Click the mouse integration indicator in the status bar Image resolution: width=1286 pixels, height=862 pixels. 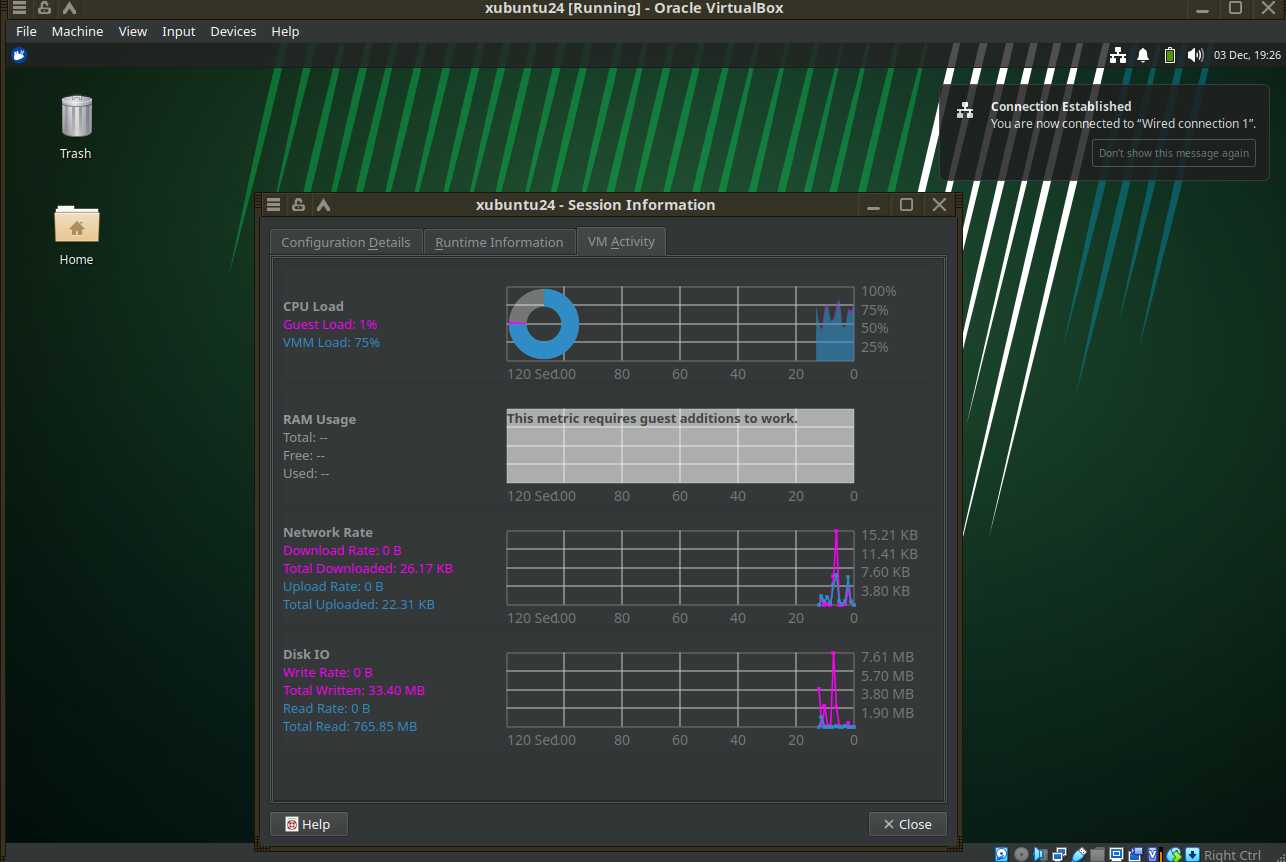[x=1174, y=854]
